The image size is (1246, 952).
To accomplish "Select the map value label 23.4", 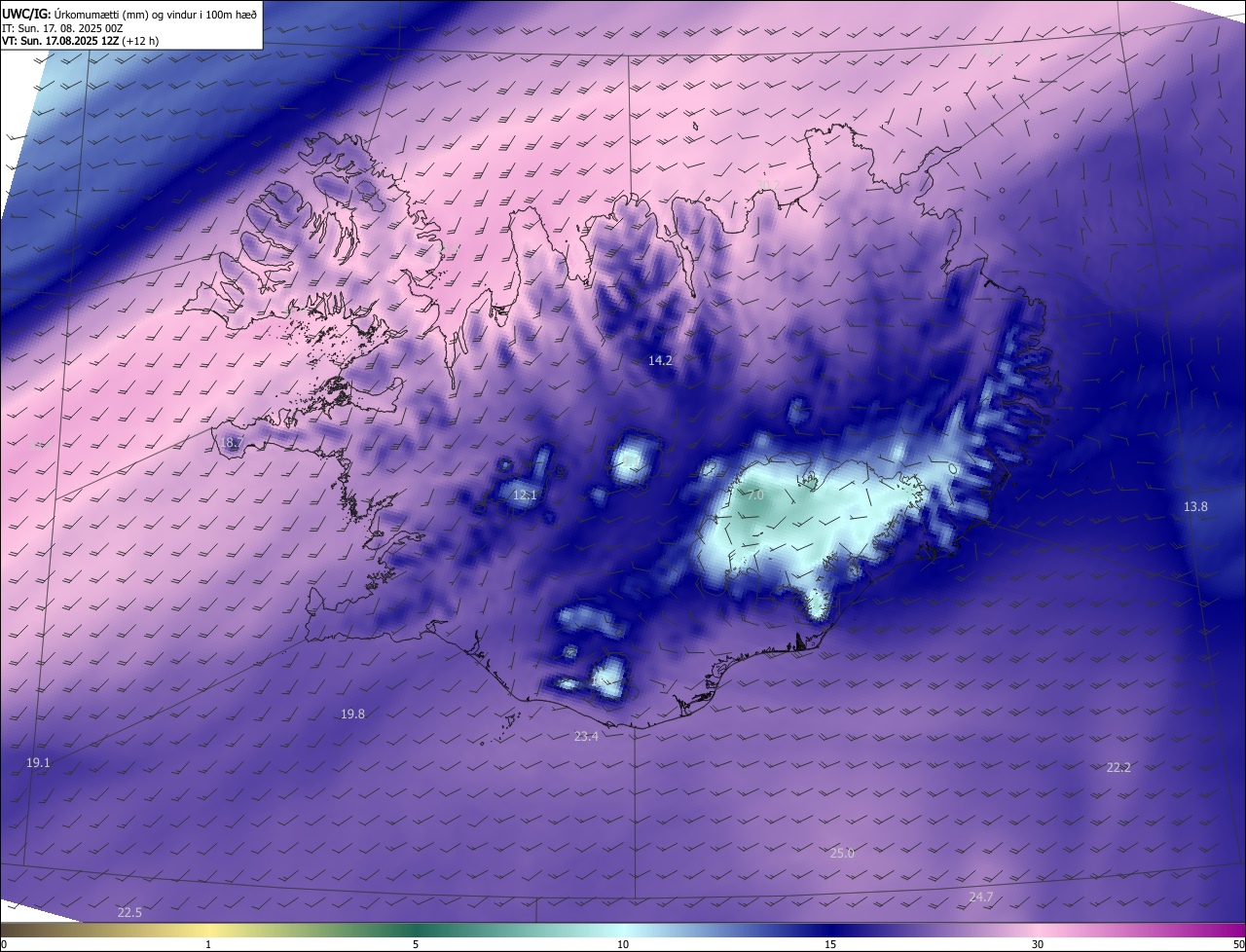I will pos(586,737).
